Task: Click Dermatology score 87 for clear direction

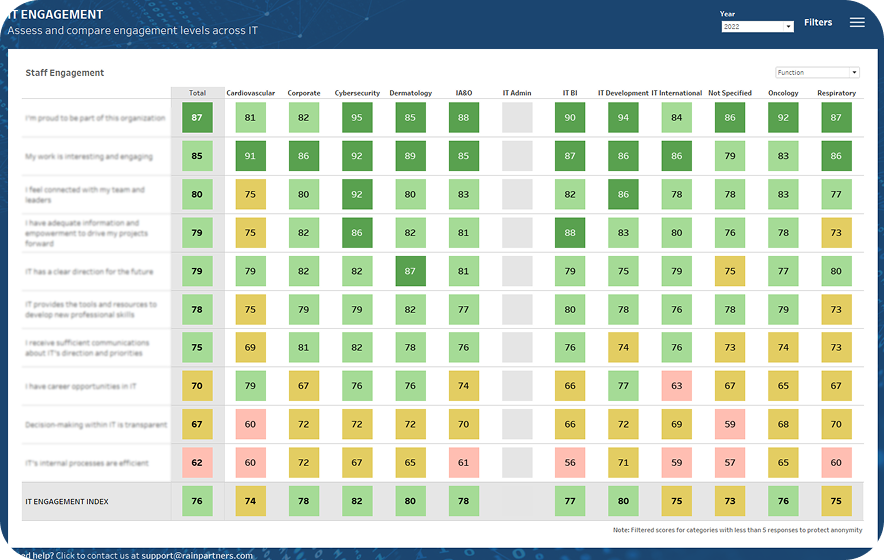Action: click(410, 271)
